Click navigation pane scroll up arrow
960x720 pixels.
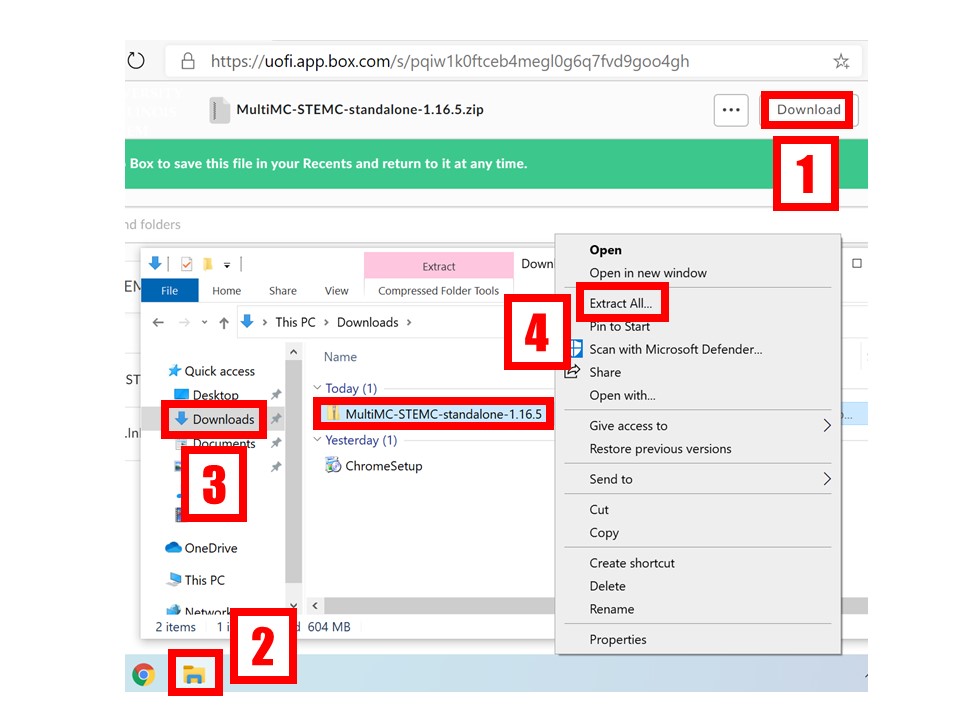(294, 352)
